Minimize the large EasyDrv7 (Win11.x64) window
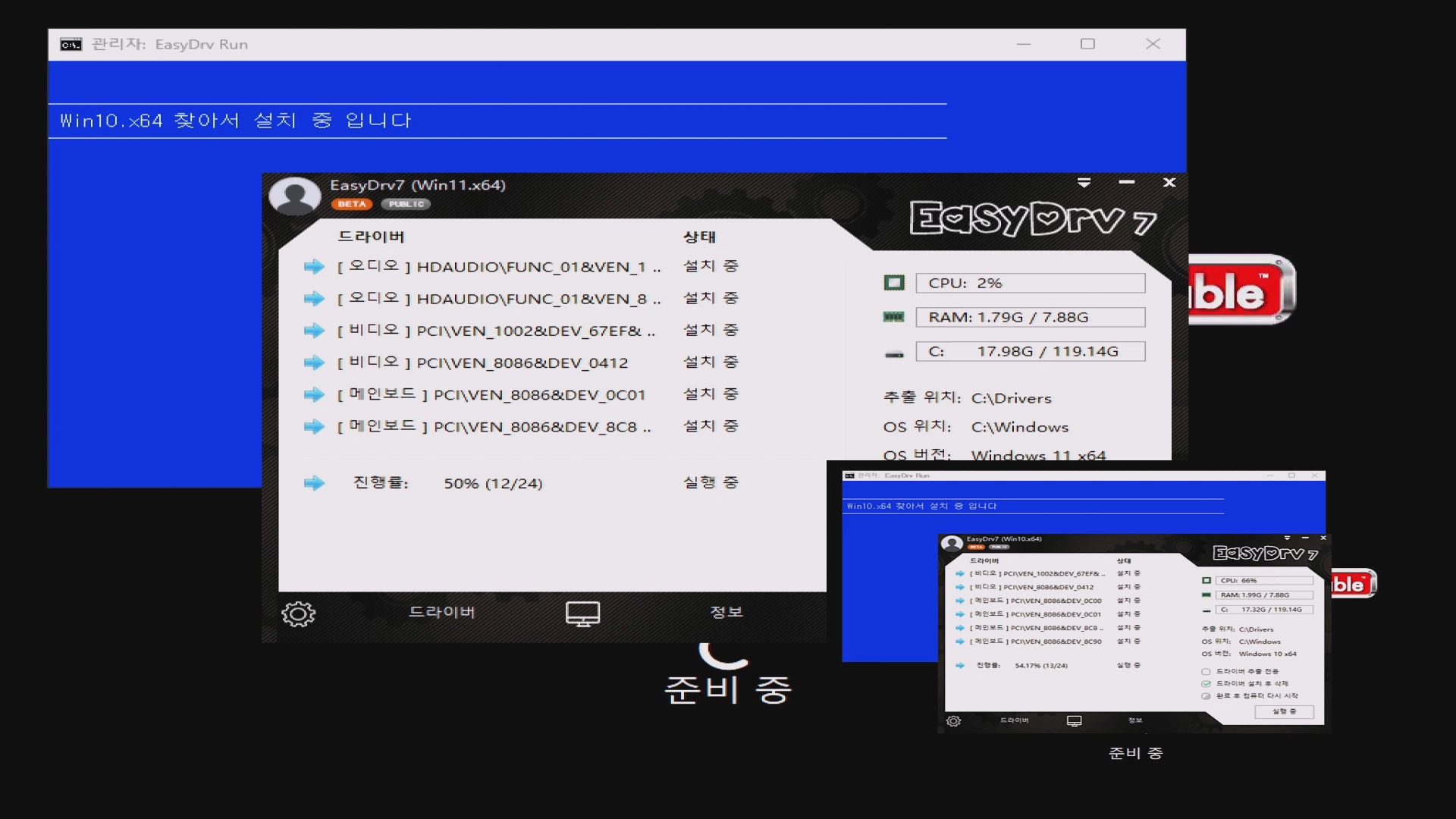The height and width of the screenshot is (819, 1456). pyautogui.click(x=1127, y=183)
